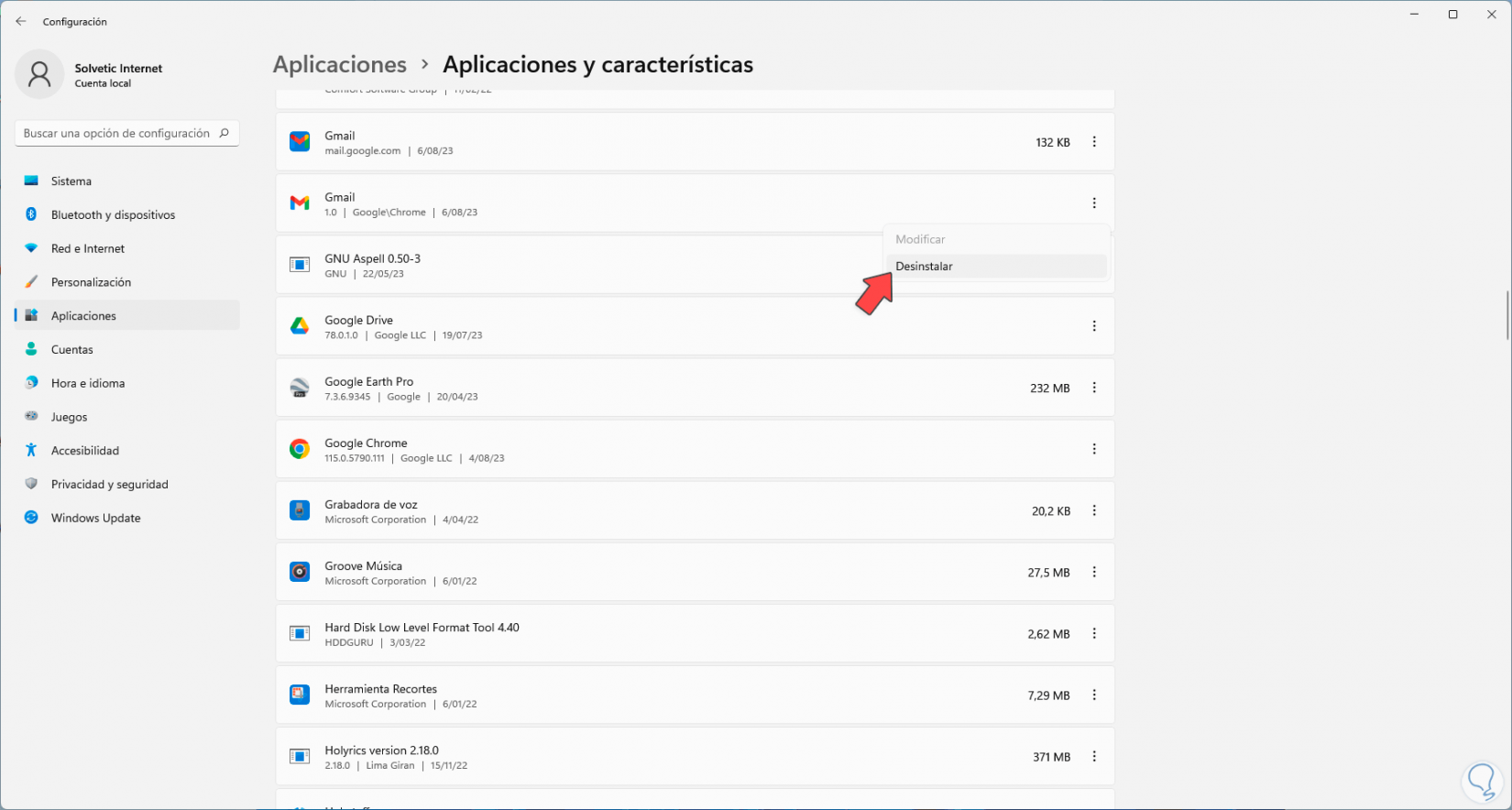Click the Google Drive app icon
1512x810 pixels.
coord(300,326)
